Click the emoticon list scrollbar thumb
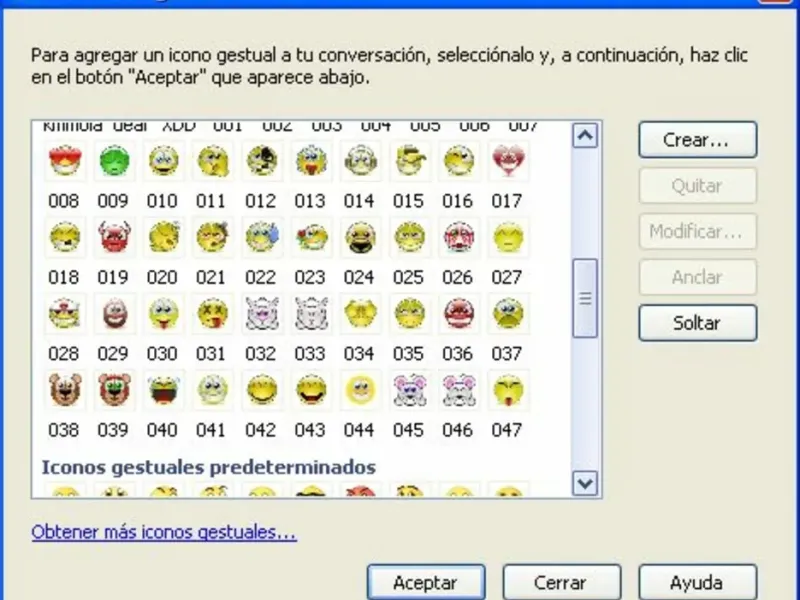The width and height of the screenshot is (800, 600). tap(585, 298)
